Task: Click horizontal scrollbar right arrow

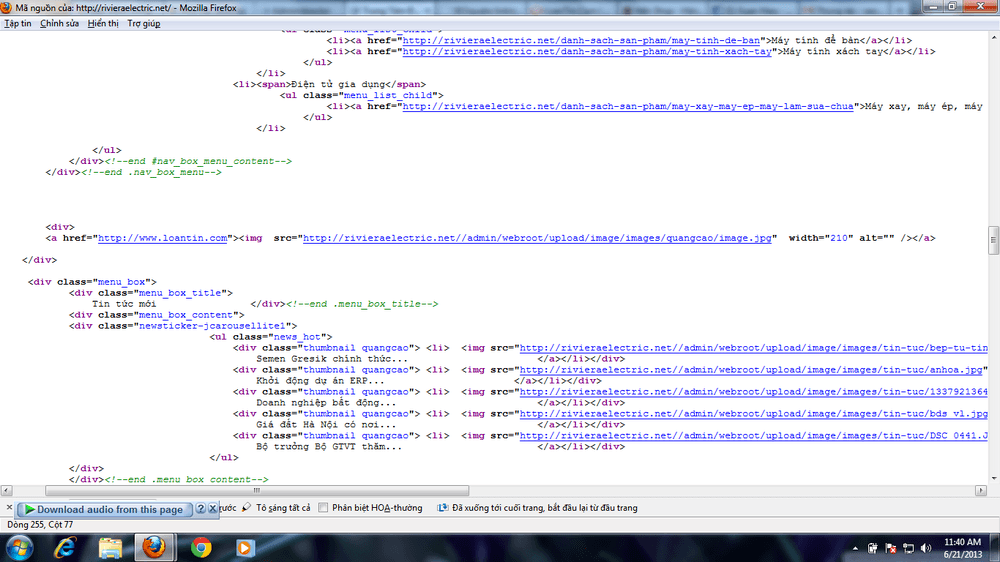Action: pyautogui.click(x=981, y=491)
